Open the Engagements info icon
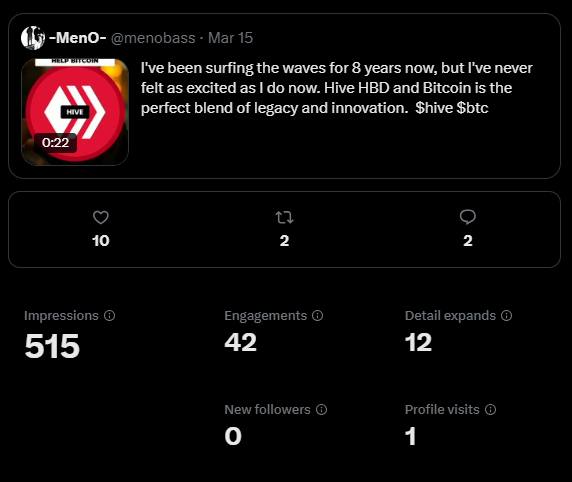The height and width of the screenshot is (482, 572). (x=317, y=316)
